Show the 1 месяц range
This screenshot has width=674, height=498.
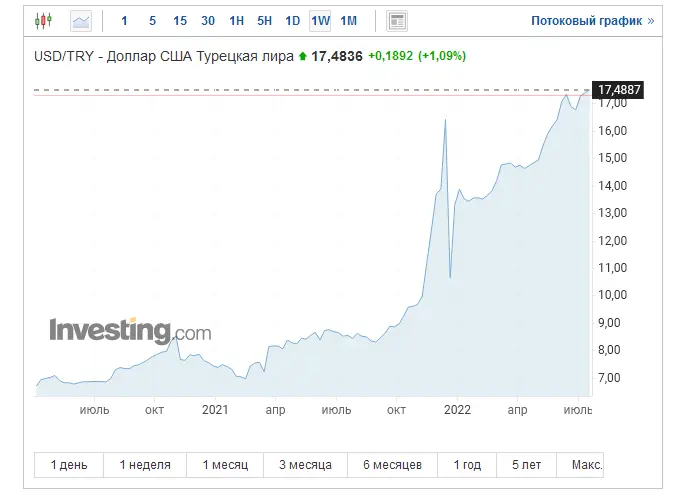point(225,464)
